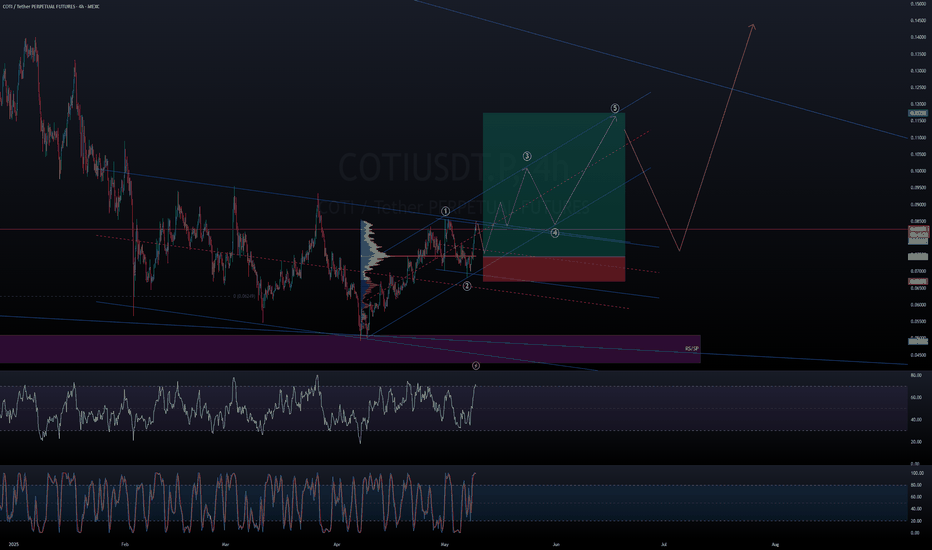932x550 pixels.
Task: Click the 0.11000 price axis label
Action: pyautogui.click(x=918, y=137)
